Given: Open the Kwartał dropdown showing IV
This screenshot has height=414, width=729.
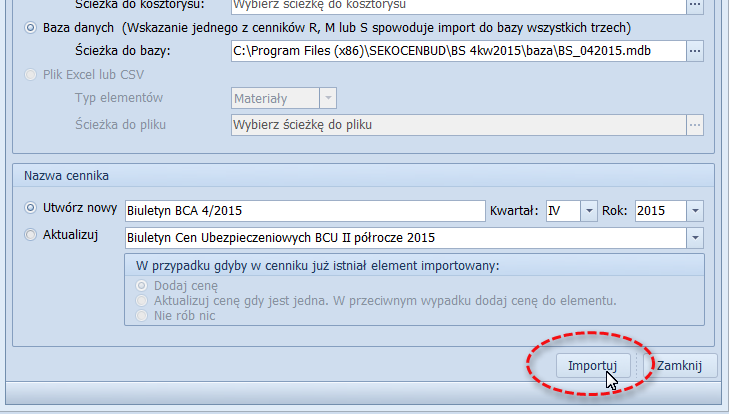Looking at the screenshot, I should [x=589, y=211].
